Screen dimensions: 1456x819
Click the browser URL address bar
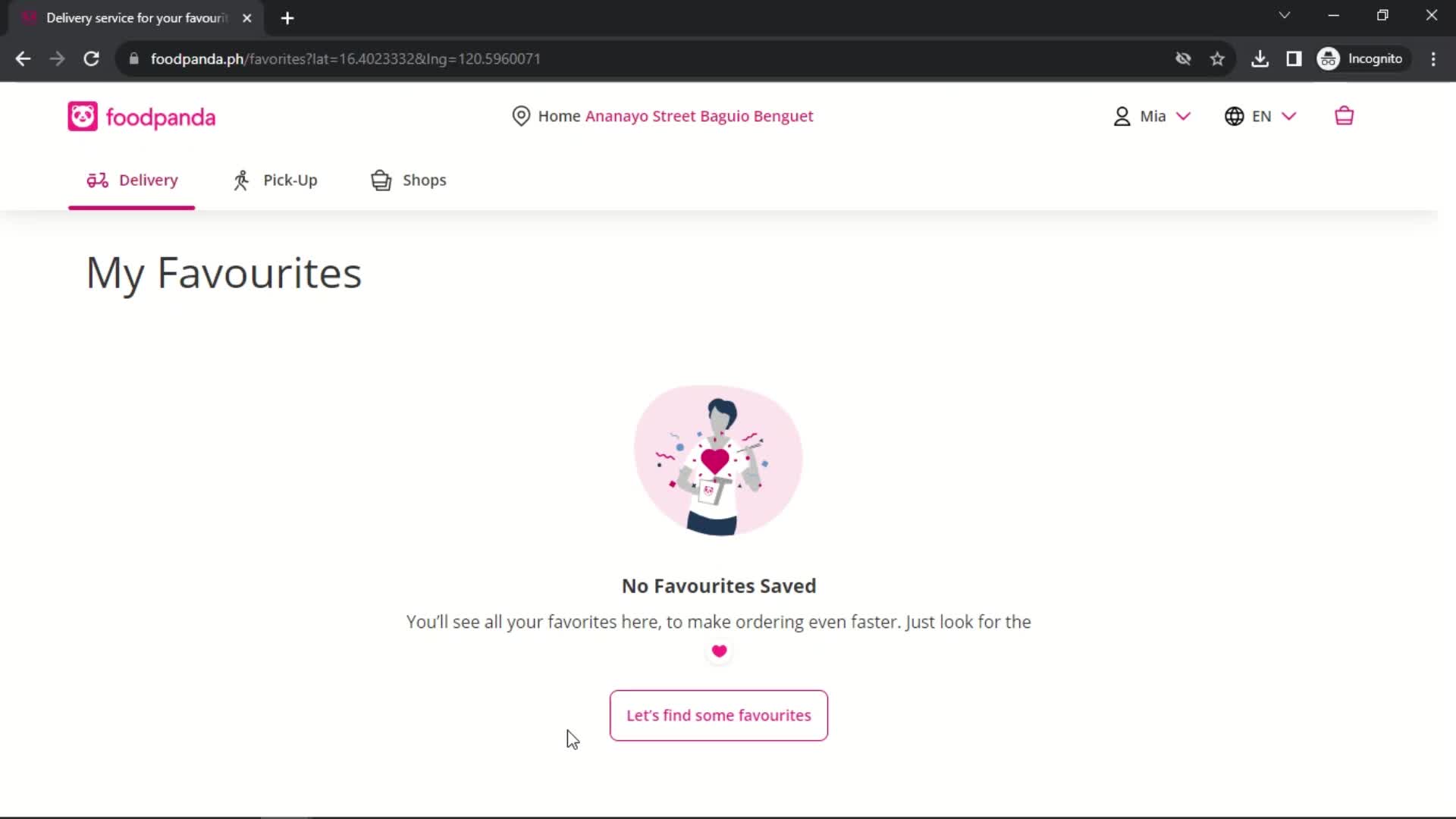346,58
